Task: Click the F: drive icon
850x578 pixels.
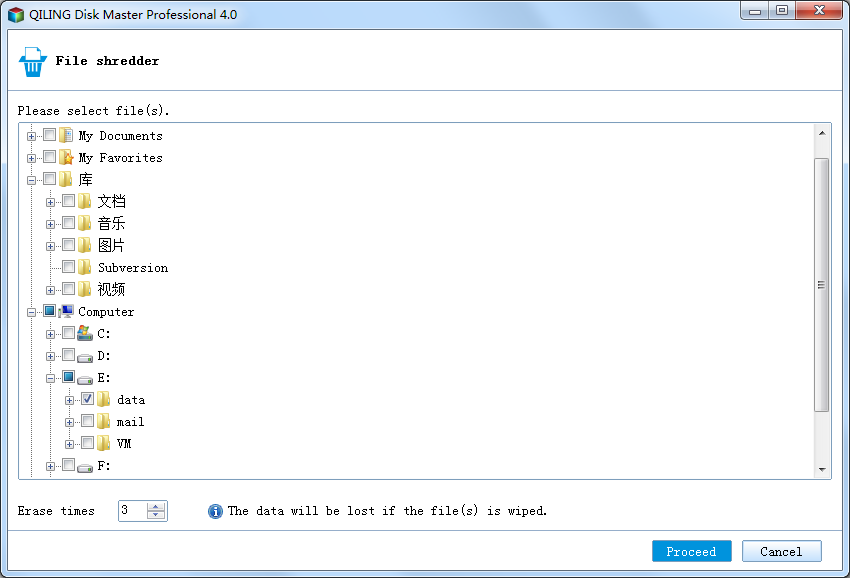Action: click(x=85, y=467)
